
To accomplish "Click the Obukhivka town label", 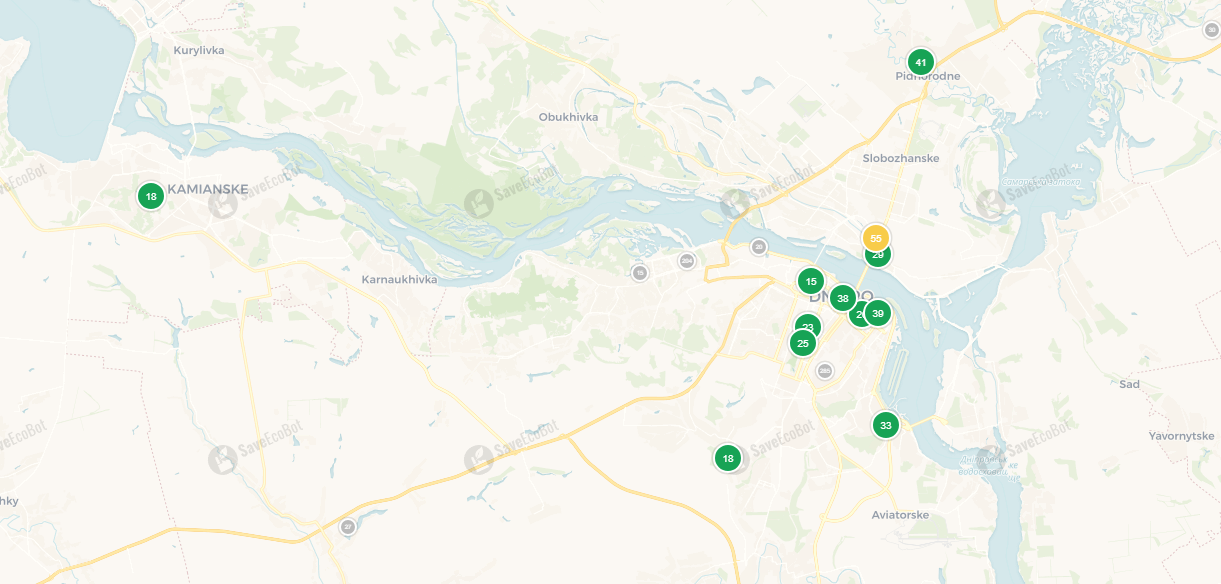I will pos(568,117).
